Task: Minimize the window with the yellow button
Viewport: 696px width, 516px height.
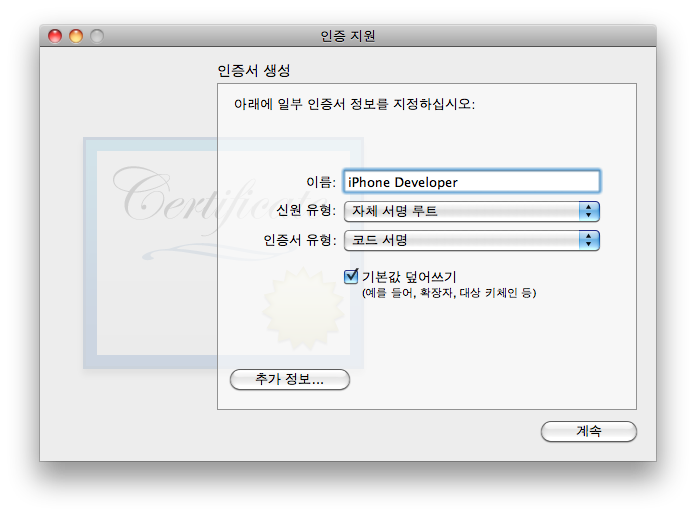Action: coord(76,36)
